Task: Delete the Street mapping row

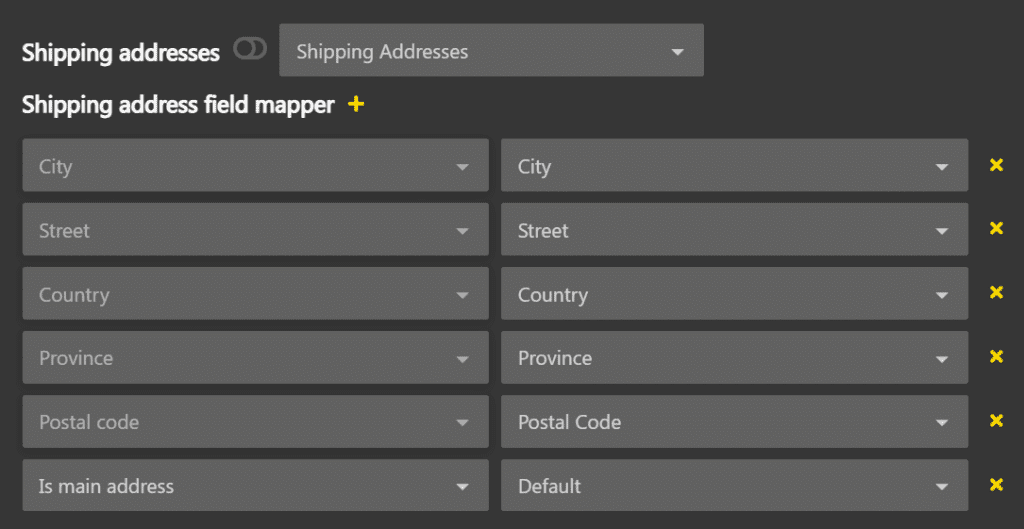Action: tap(996, 229)
